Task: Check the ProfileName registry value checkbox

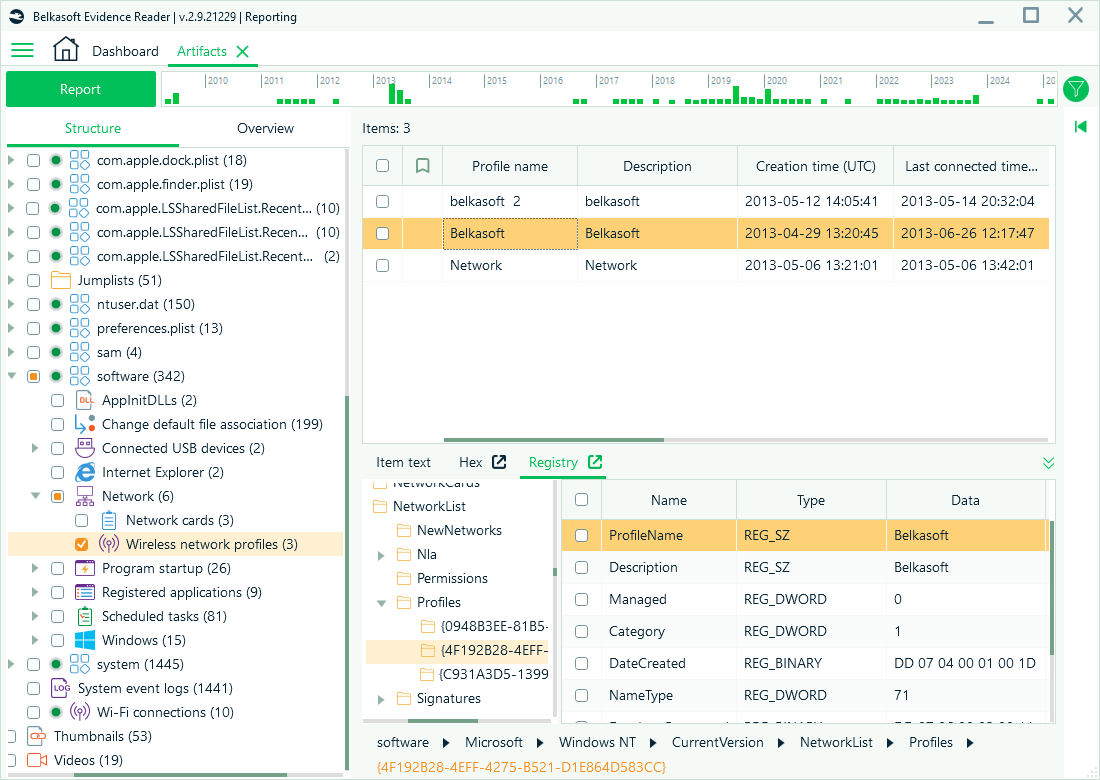Action: click(581, 535)
